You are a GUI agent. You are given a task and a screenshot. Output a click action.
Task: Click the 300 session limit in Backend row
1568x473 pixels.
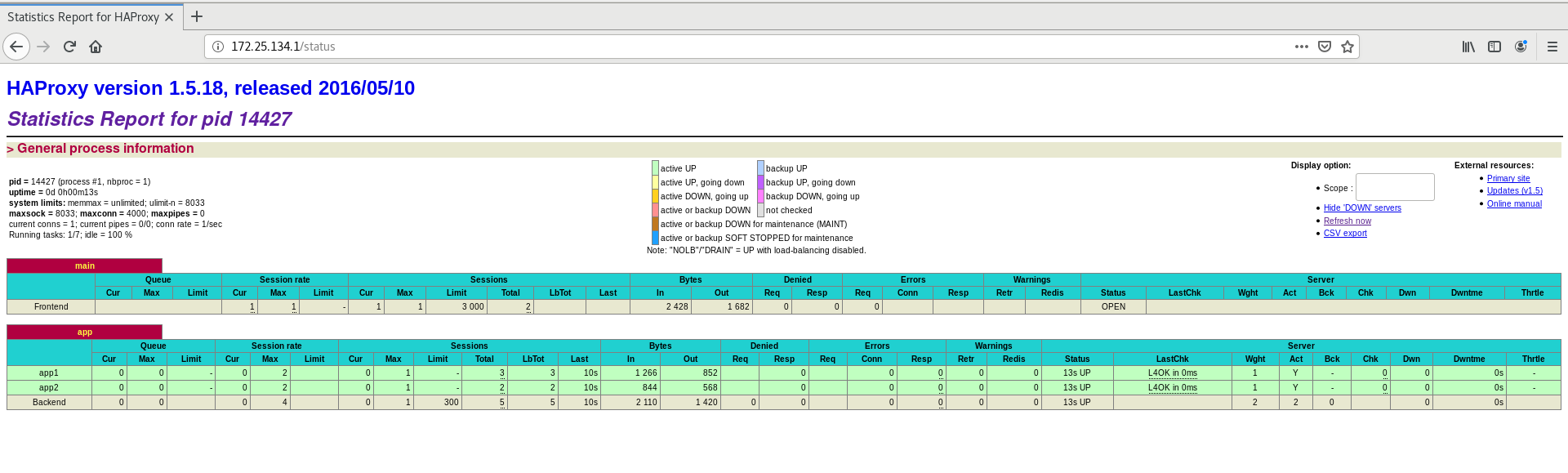[452, 402]
